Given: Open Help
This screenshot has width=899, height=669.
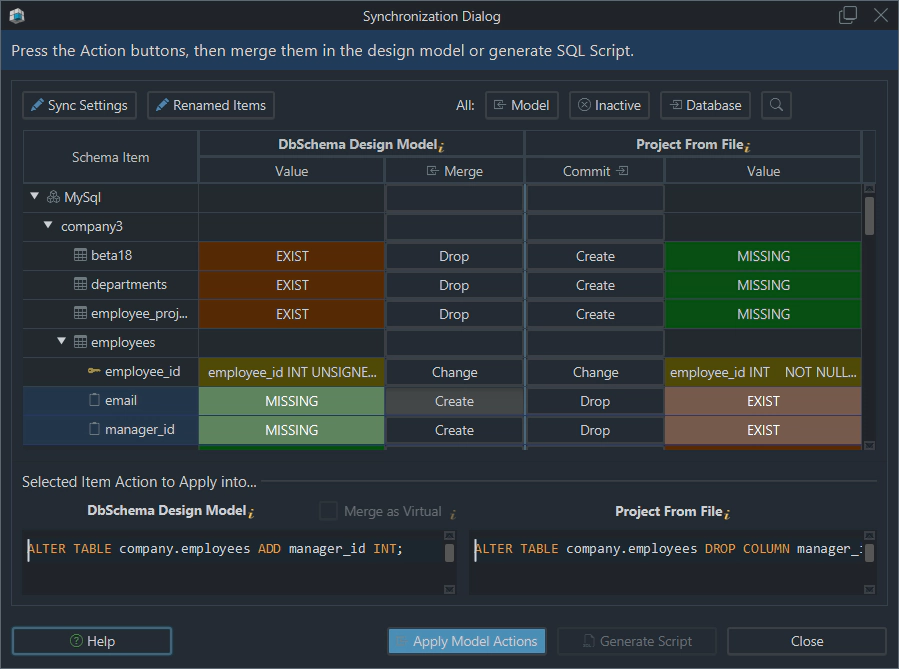Looking at the screenshot, I should (x=92, y=641).
